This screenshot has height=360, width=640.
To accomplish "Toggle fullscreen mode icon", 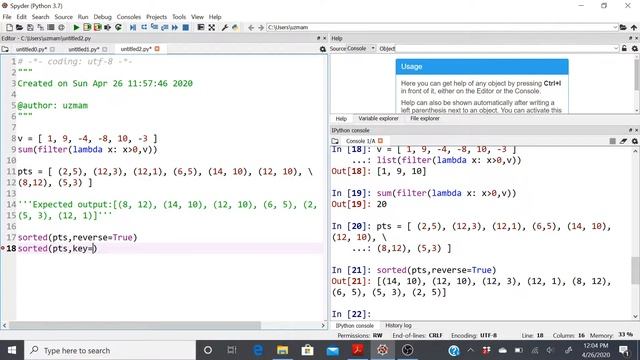I will (x=211, y=27).
